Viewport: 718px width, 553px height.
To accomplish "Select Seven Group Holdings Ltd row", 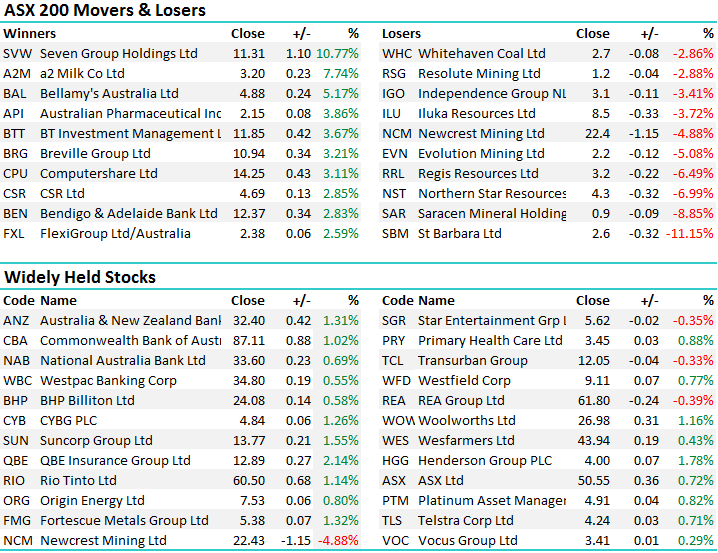I will pyautogui.click(x=118, y=53).
